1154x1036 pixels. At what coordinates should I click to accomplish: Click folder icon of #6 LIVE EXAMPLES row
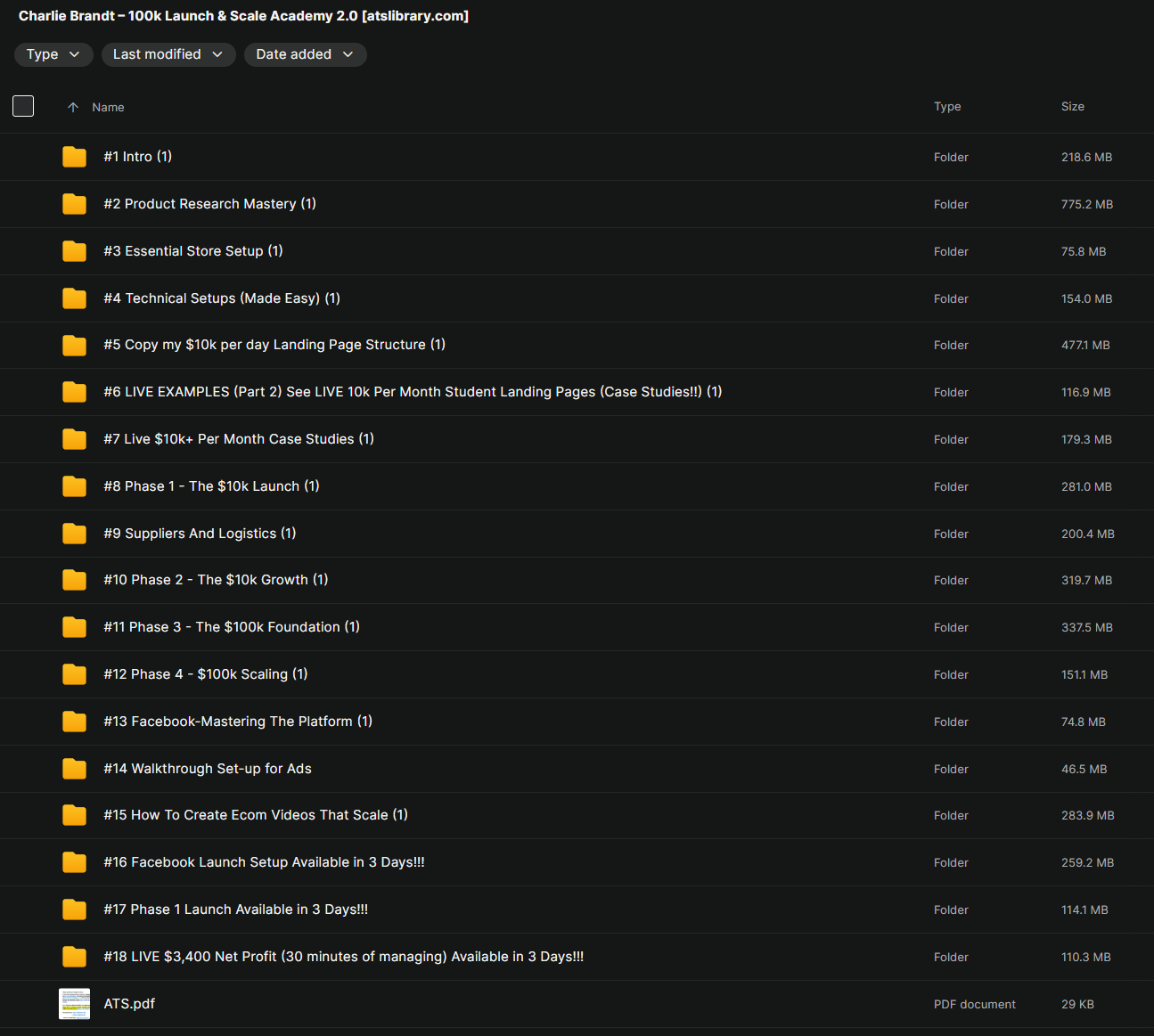coord(75,392)
